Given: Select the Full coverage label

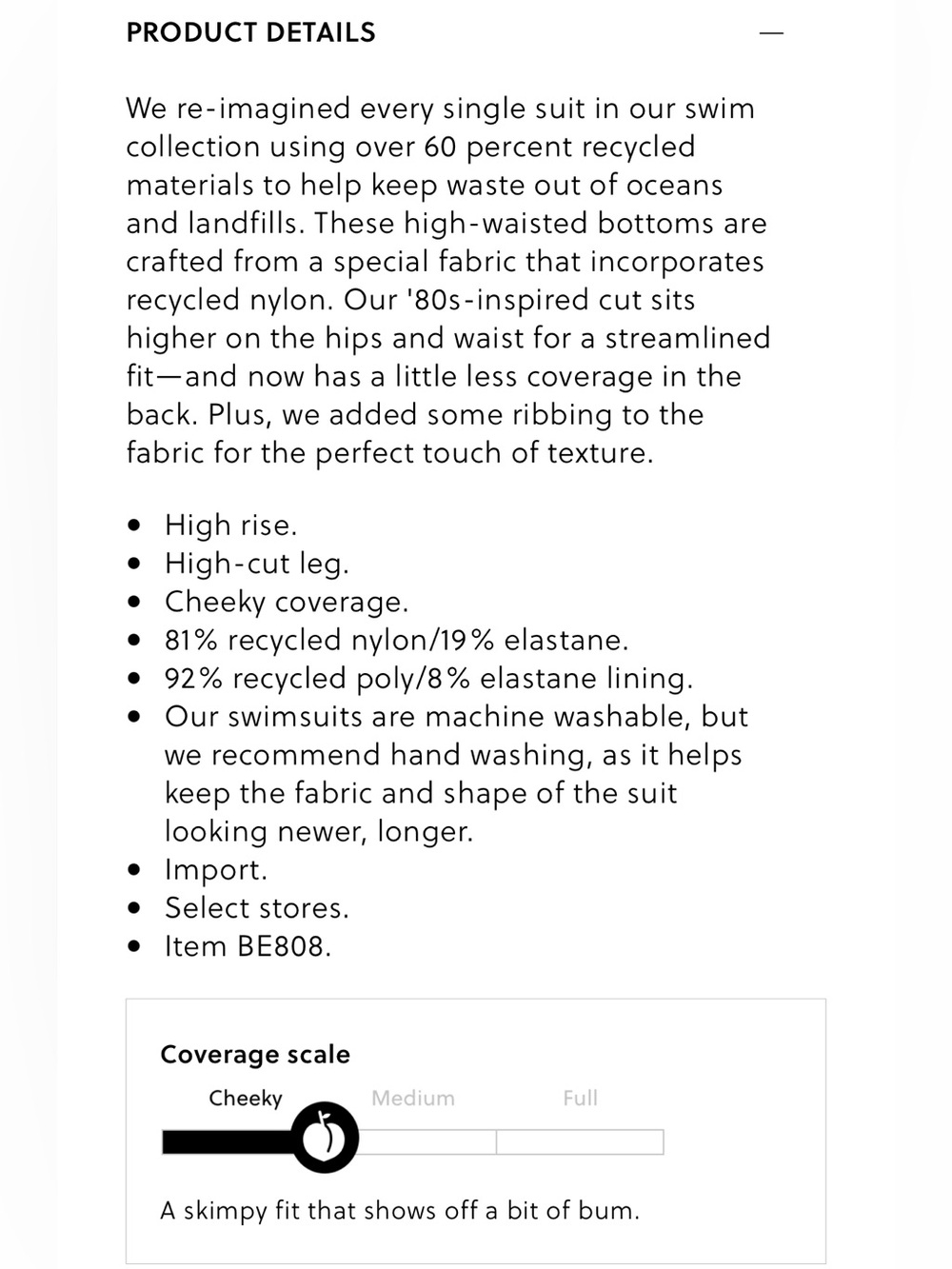Looking at the screenshot, I should pyautogui.click(x=580, y=1098).
